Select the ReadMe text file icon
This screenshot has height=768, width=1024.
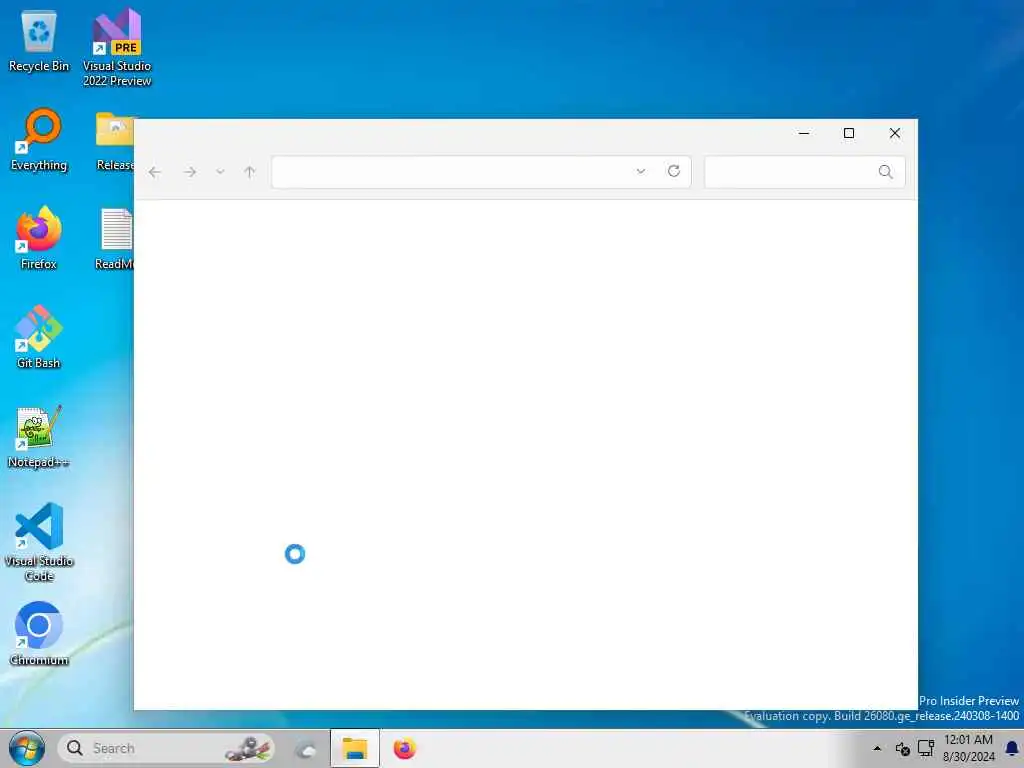click(x=115, y=238)
